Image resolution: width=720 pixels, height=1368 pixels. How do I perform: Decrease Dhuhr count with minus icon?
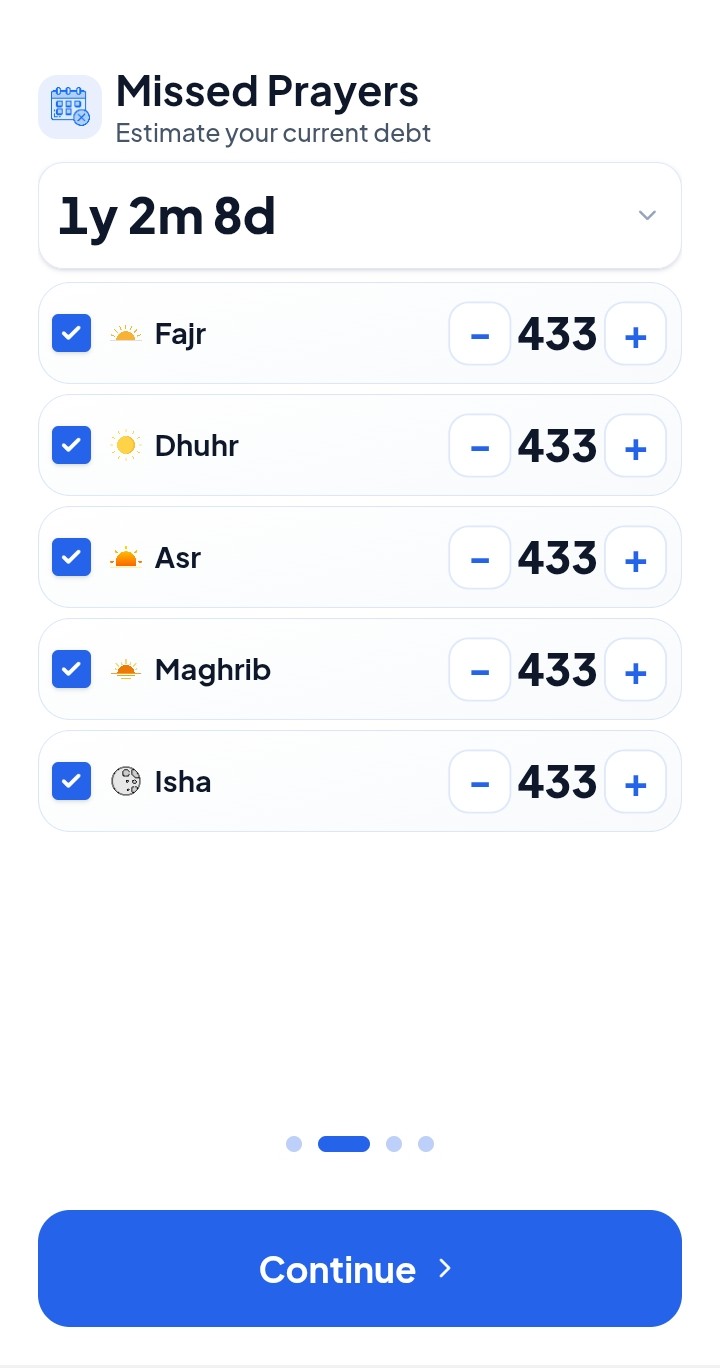[480, 446]
